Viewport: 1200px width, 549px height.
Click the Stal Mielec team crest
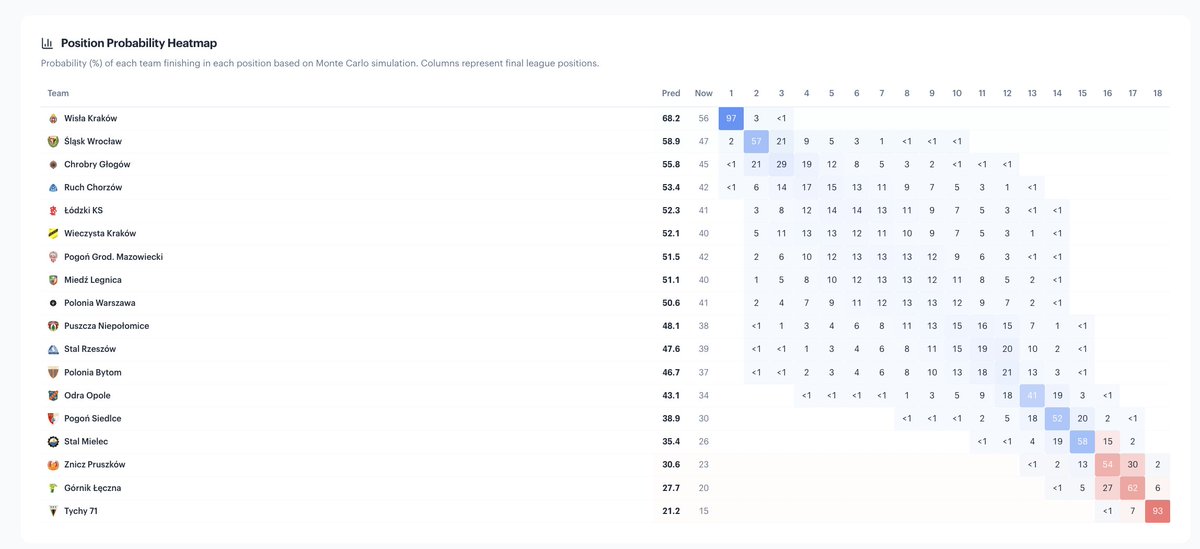[x=53, y=441]
